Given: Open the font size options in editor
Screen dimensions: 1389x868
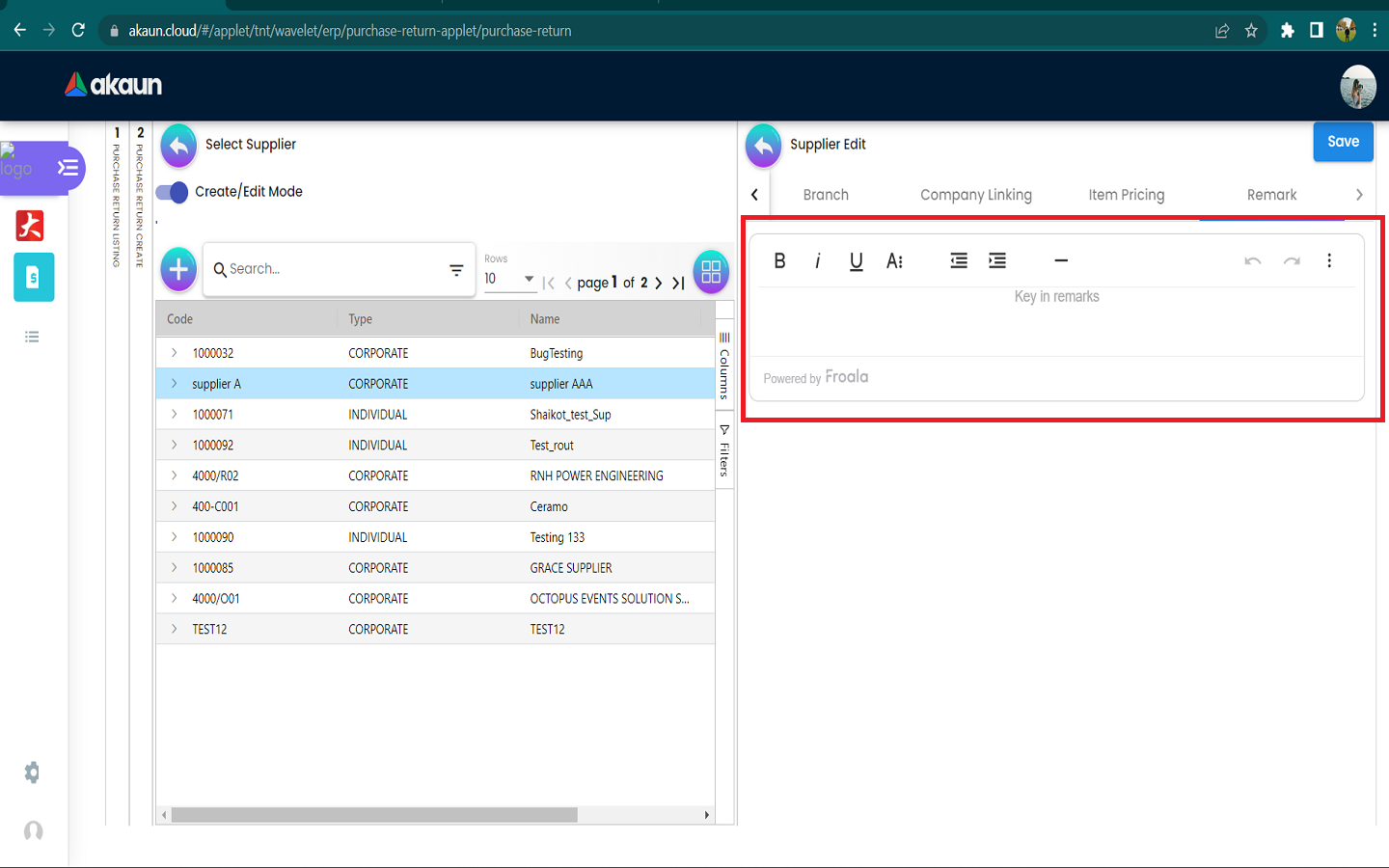Looking at the screenshot, I should coord(894,260).
